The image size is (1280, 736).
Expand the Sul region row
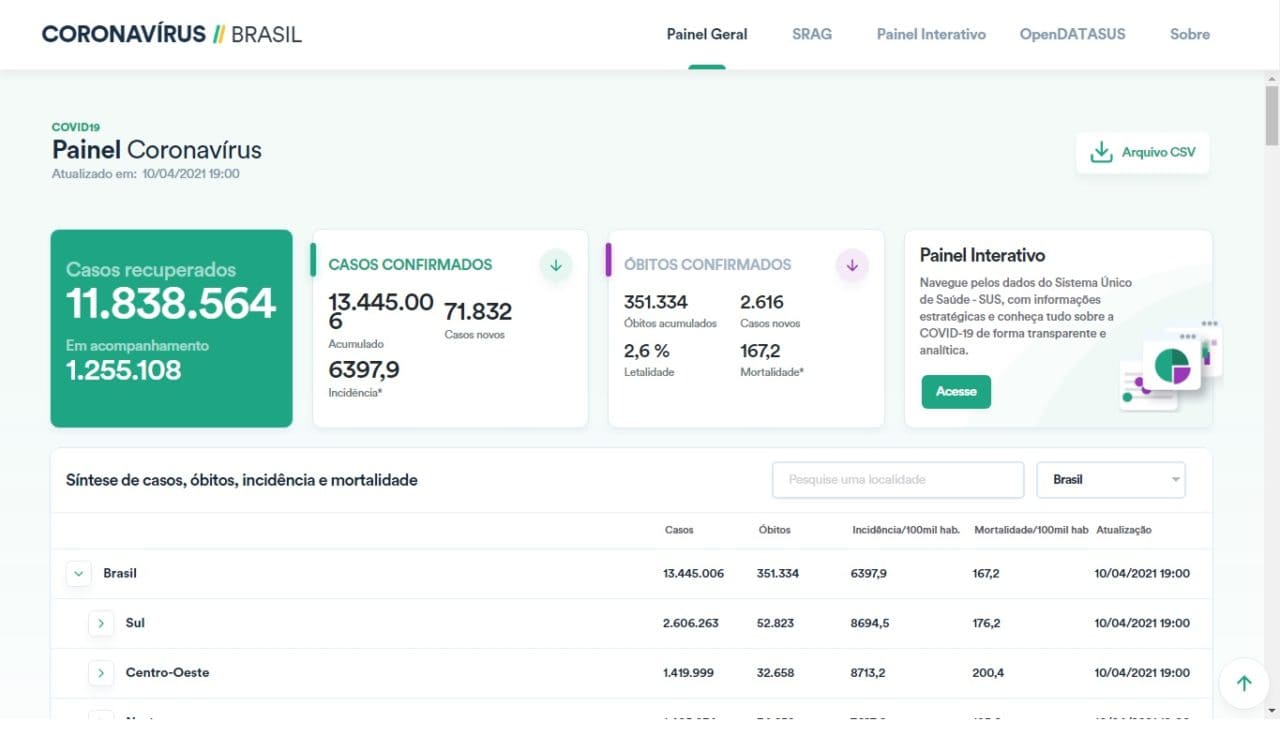[x=101, y=623]
